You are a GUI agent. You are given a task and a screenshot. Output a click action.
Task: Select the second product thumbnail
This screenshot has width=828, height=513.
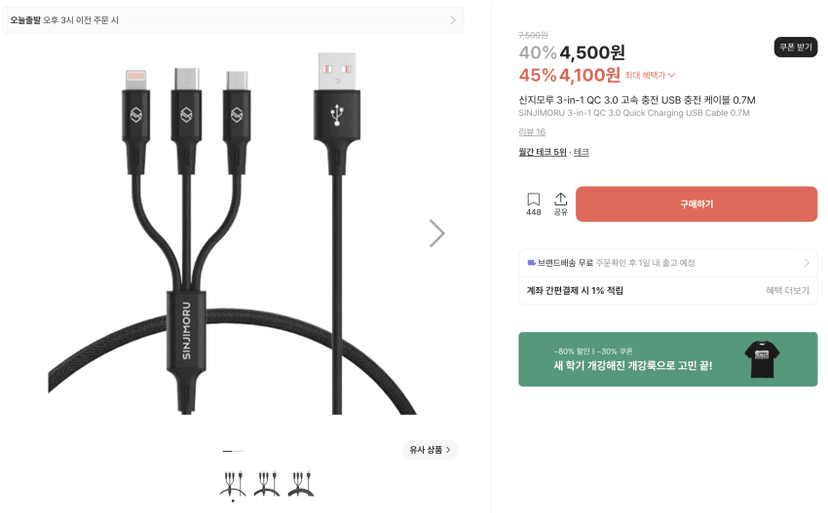click(267, 483)
